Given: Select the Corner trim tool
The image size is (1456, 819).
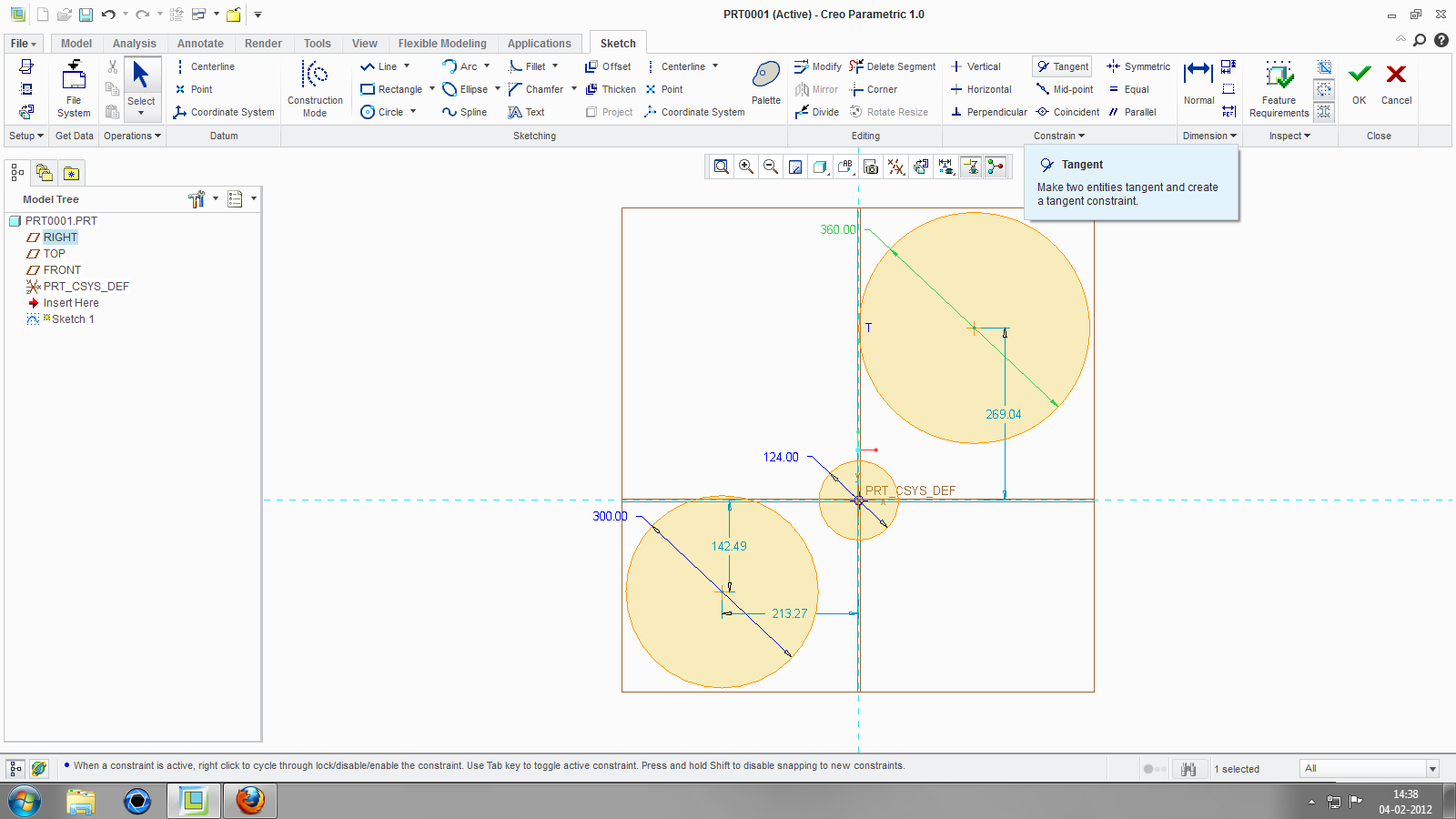Looking at the screenshot, I should [x=874, y=89].
